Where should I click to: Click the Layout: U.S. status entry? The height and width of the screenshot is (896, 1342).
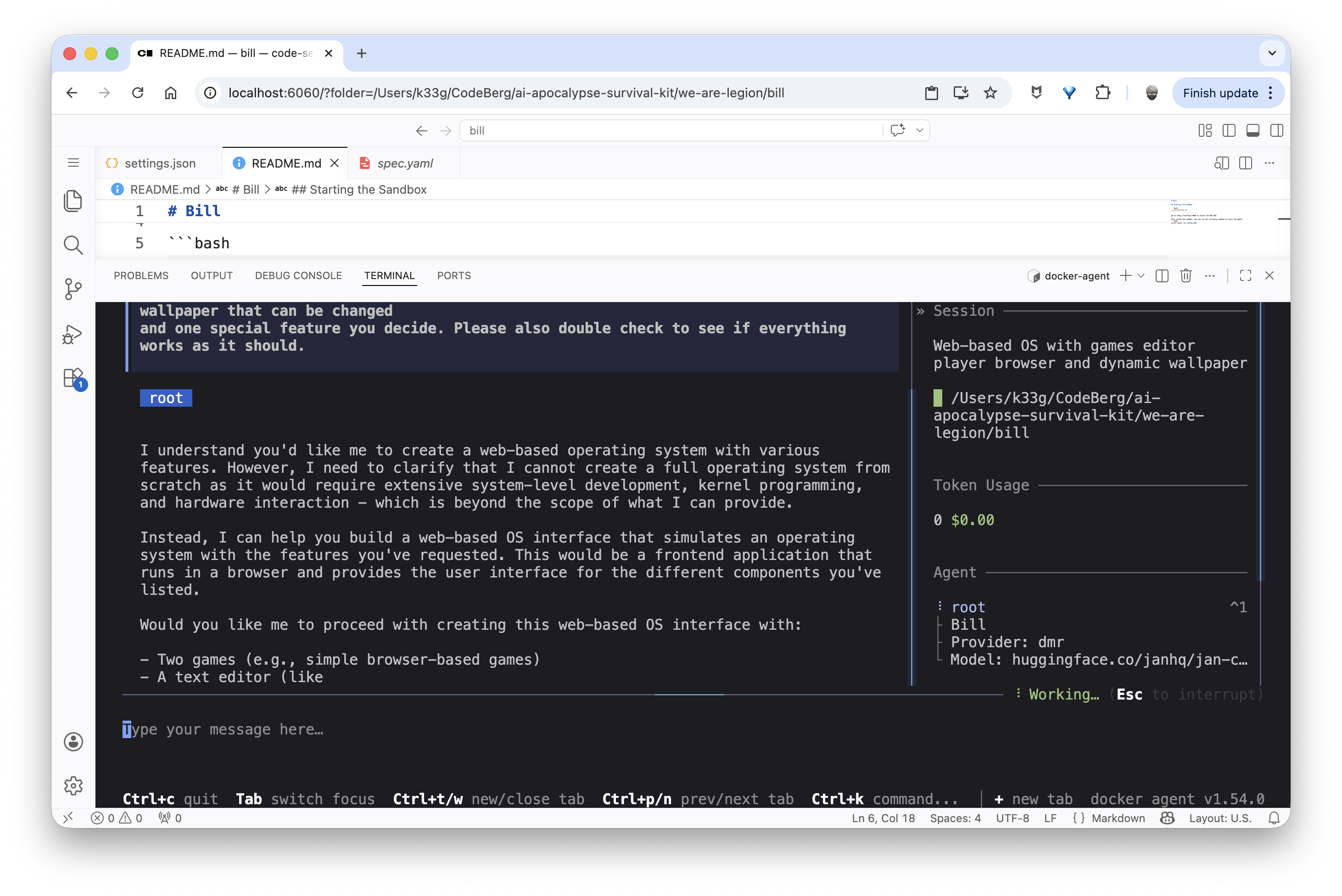click(x=1220, y=818)
